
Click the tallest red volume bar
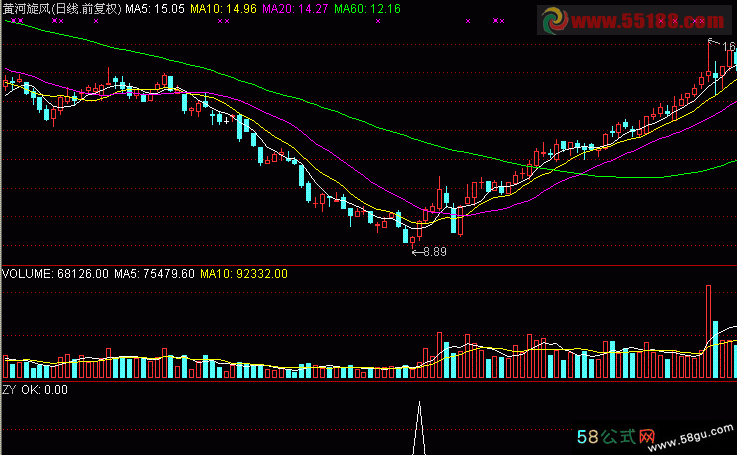[x=708, y=331]
